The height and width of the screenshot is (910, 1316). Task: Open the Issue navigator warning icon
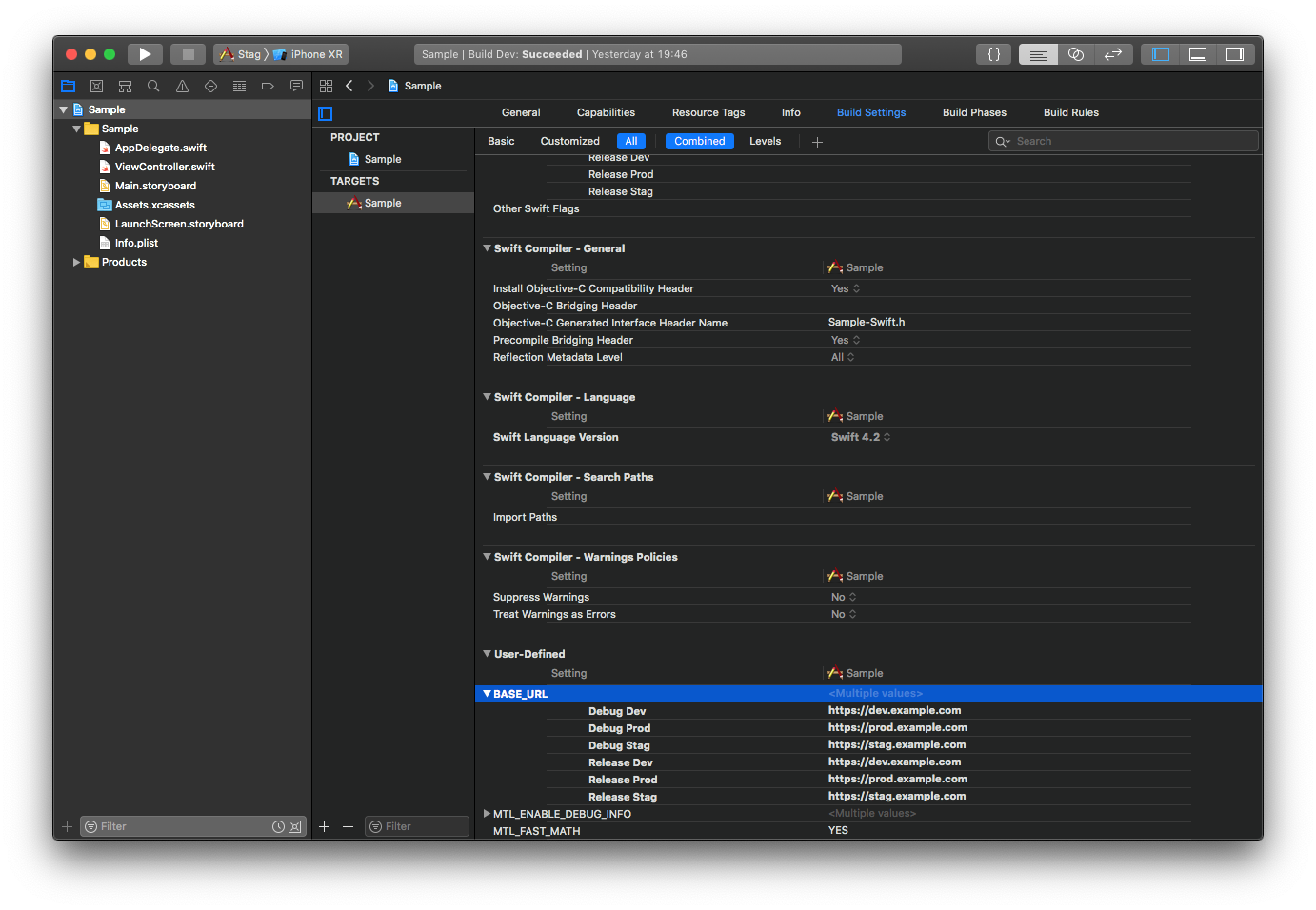click(x=182, y=86)
